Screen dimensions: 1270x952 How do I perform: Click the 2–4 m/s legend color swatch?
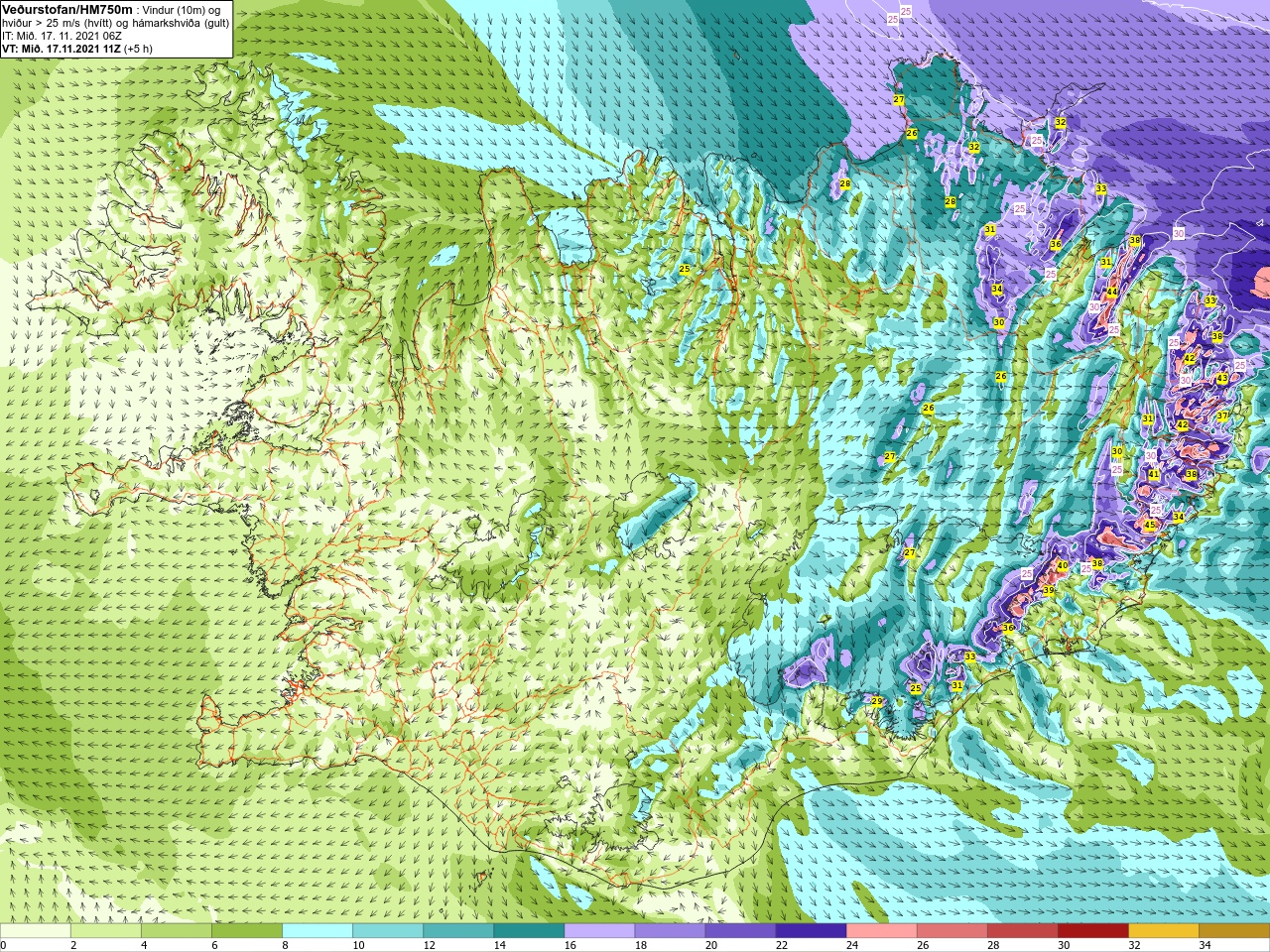(x=106, y=931)
